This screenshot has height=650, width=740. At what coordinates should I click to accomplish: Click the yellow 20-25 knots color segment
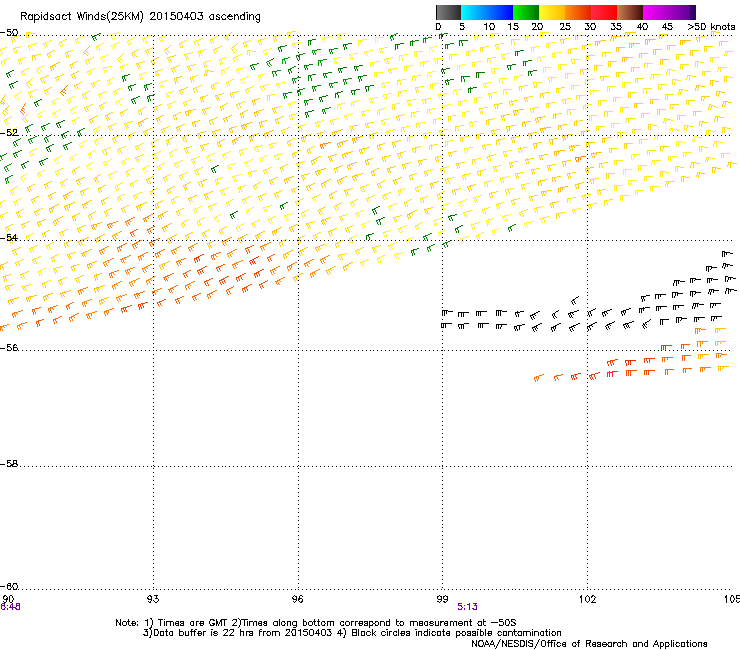[x=552, y=12]
